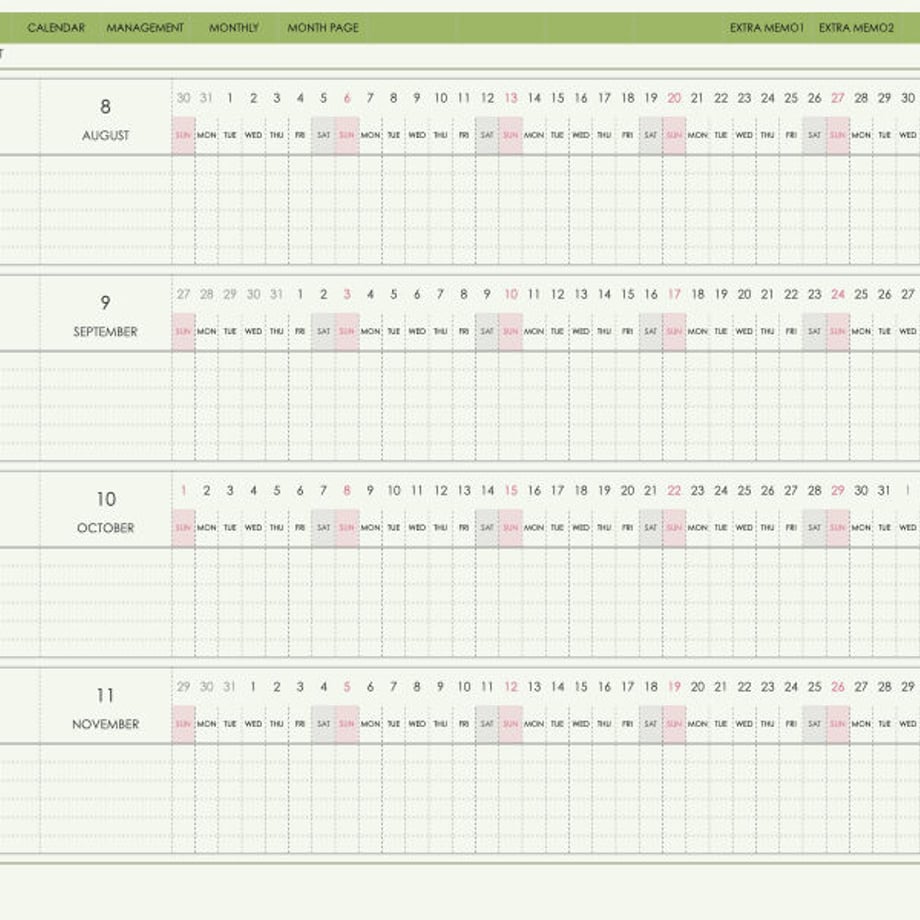Image resolution: width=920 pixels, height=920 pixels.
Task: Click the first pink SUN cell in August
Action: 184,136
